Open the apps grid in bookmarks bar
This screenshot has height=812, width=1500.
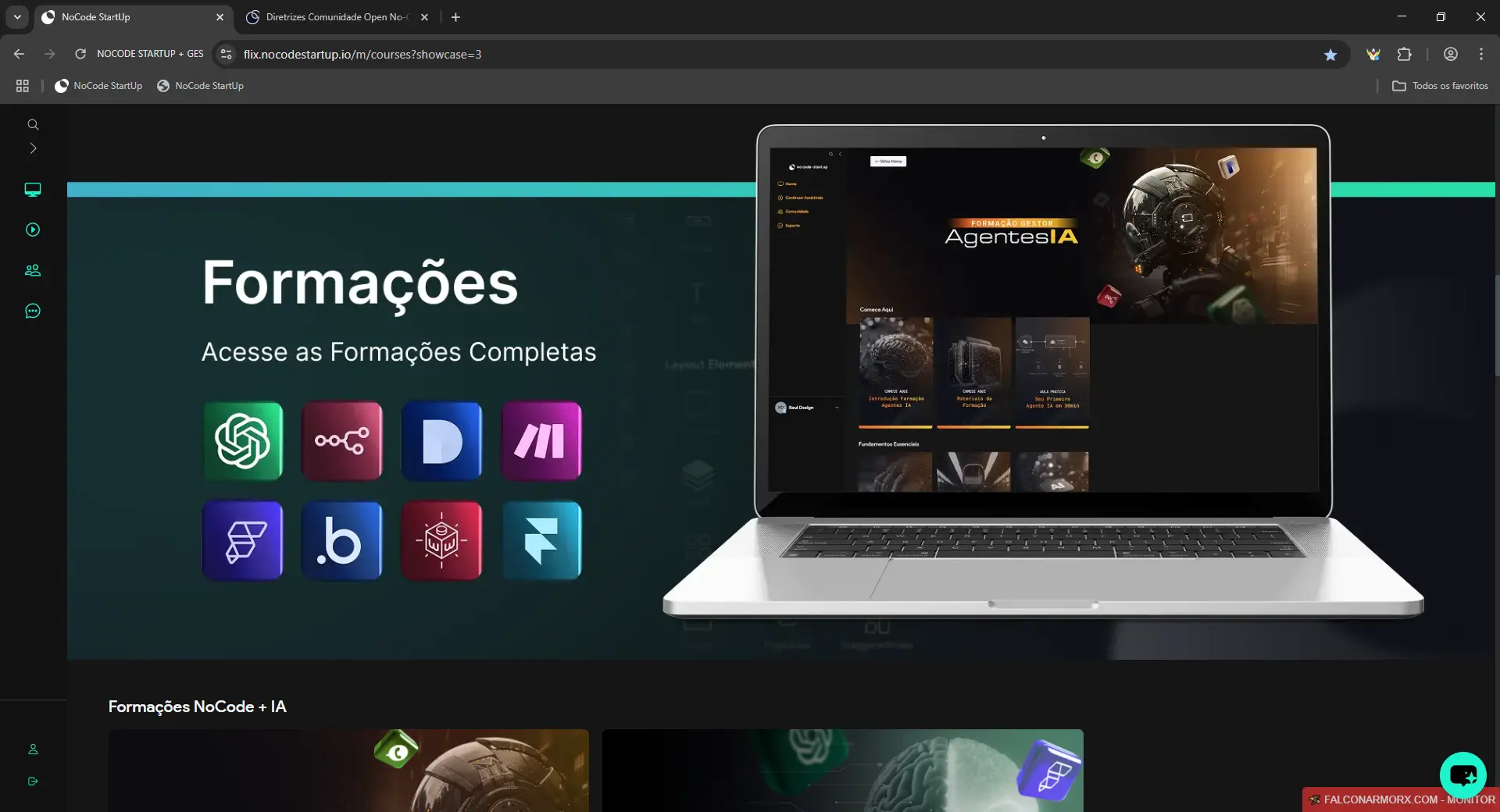(x=23, y=86)
